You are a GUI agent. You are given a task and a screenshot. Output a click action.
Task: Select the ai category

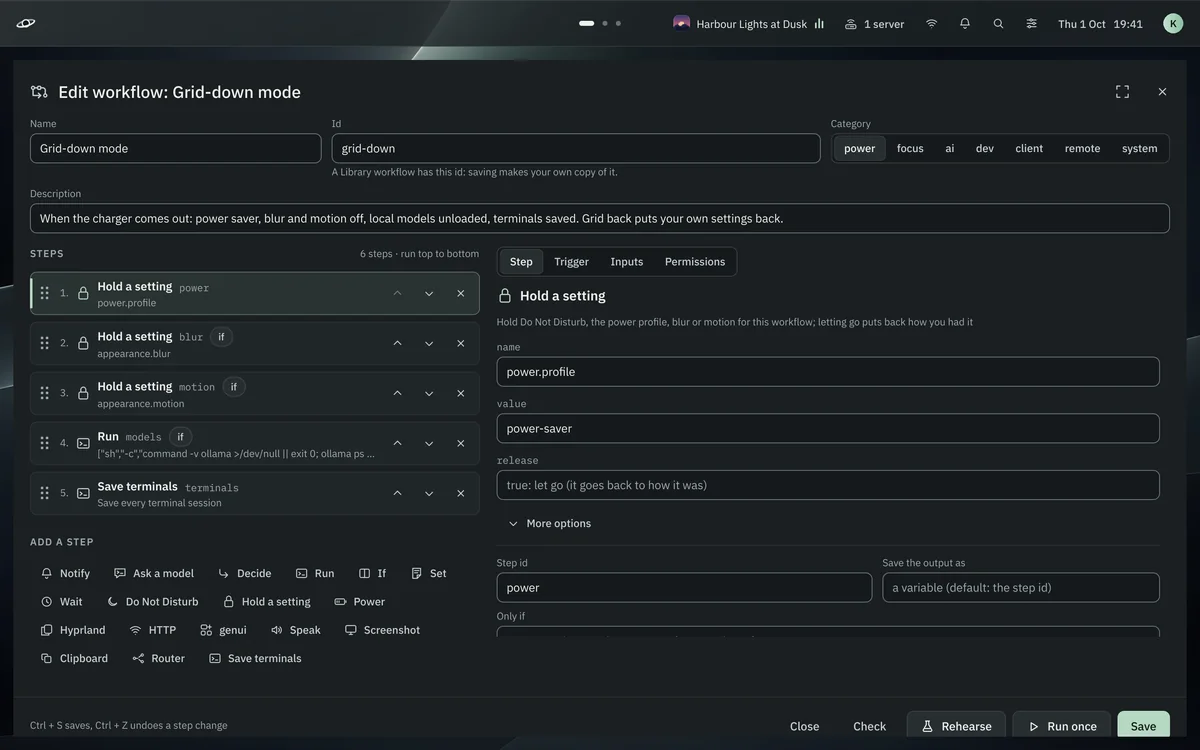(x=950, y=148)
